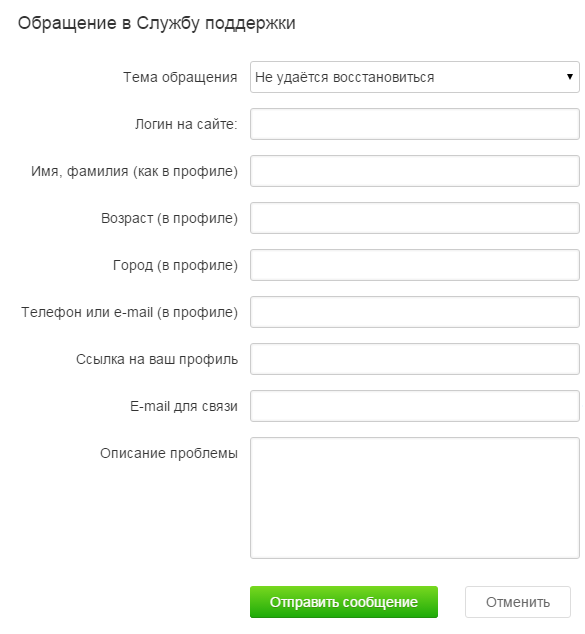The width and height of the screenshot is (585, 634).
Task: Click the 'Тема обращения' label text
Action: tap(180, 77)
